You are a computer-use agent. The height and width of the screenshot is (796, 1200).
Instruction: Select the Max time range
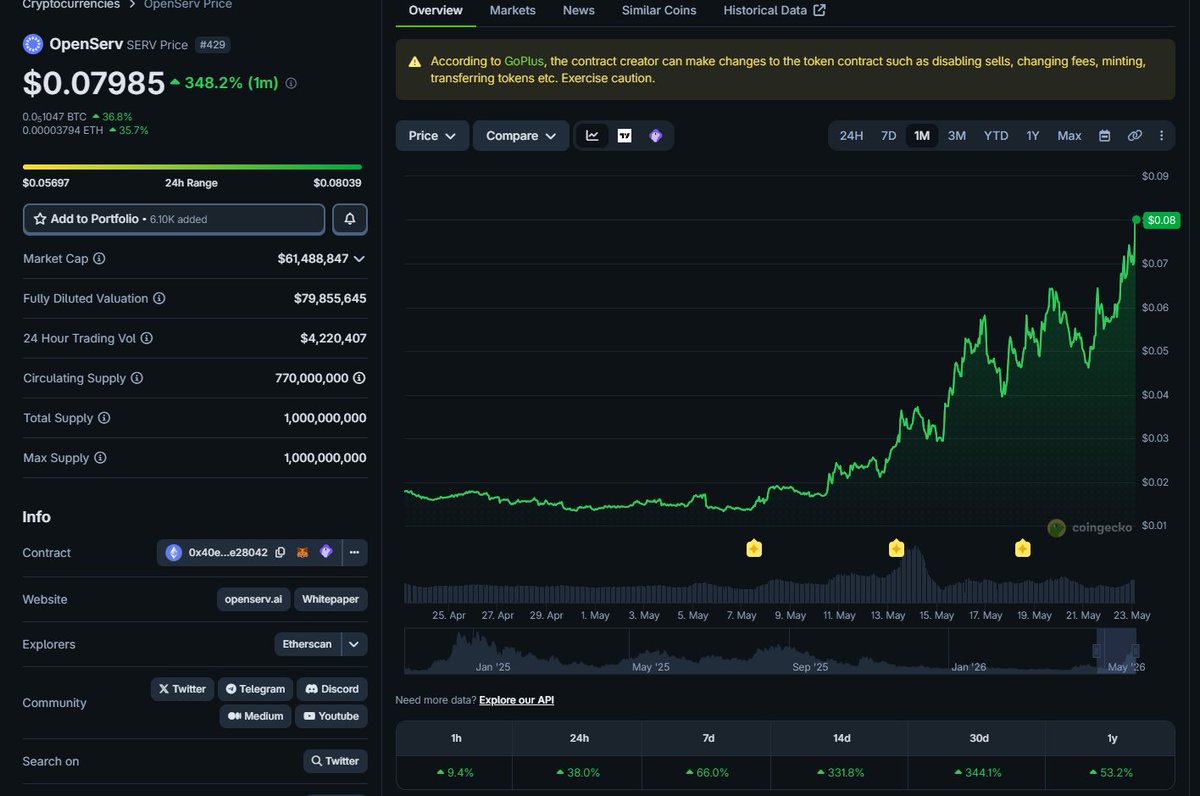point(1069,135)
